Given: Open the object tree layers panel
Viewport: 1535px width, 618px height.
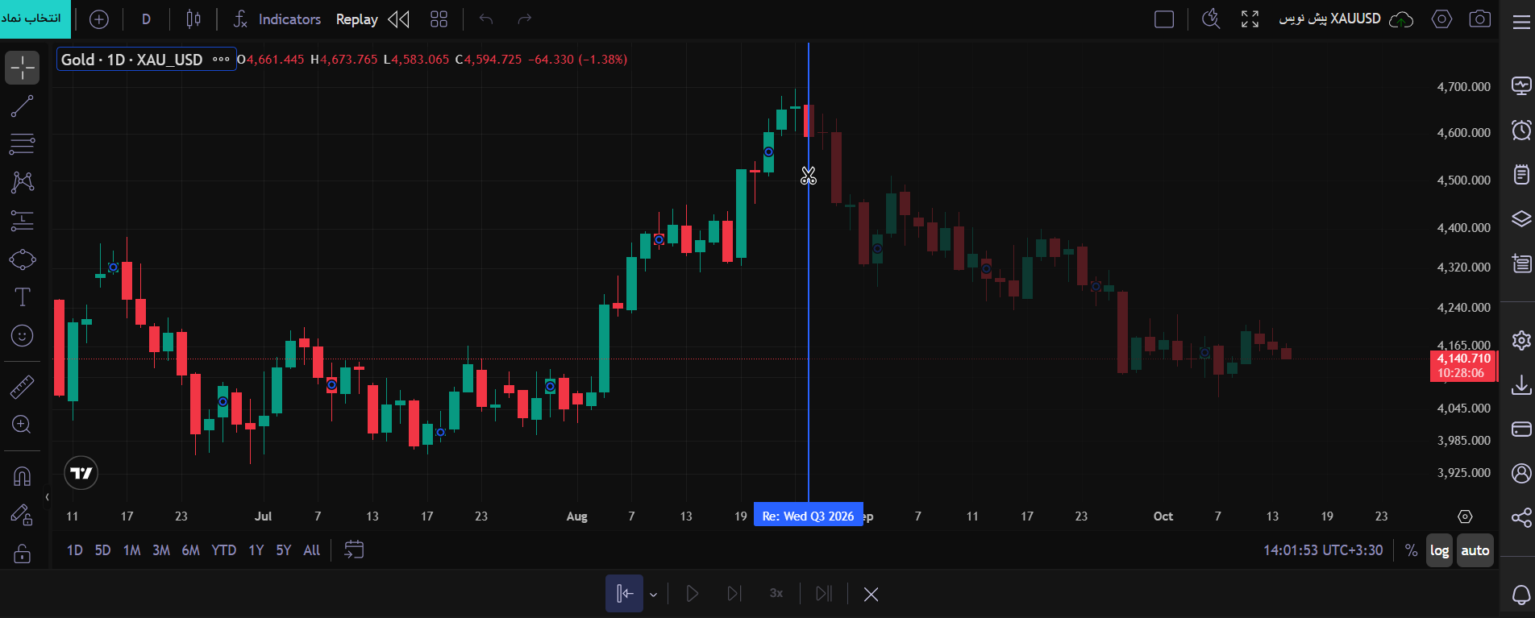Looking at the screenshot, I should 1521,219.
